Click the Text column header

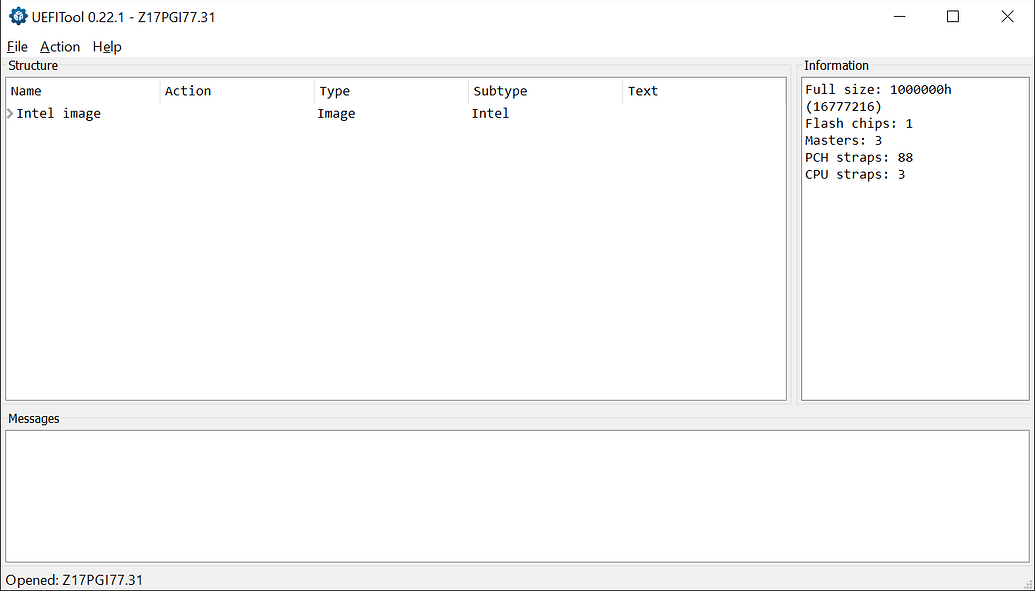(643, 91)
